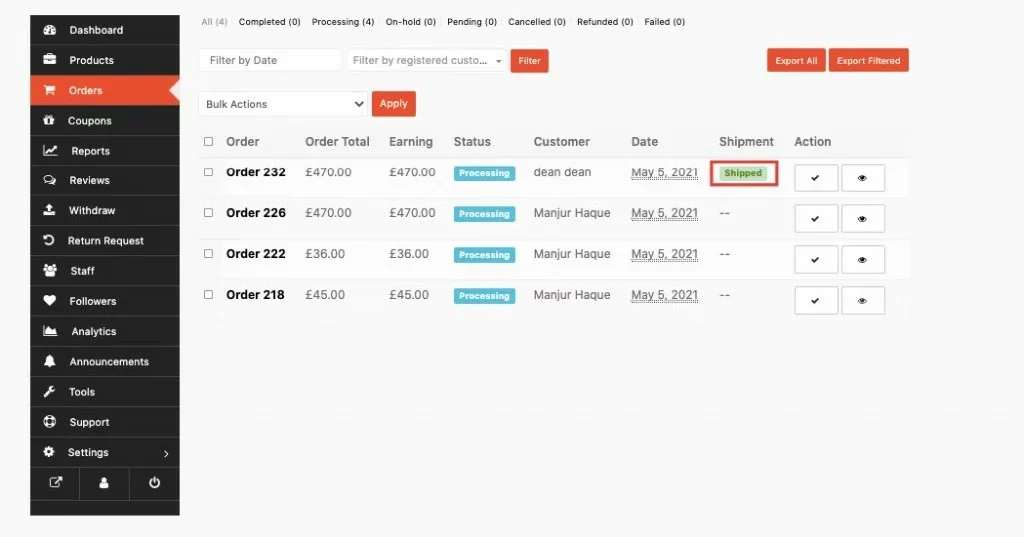Open the Order 218 link
Screen dimensions: 1024x537
[255, 295]
